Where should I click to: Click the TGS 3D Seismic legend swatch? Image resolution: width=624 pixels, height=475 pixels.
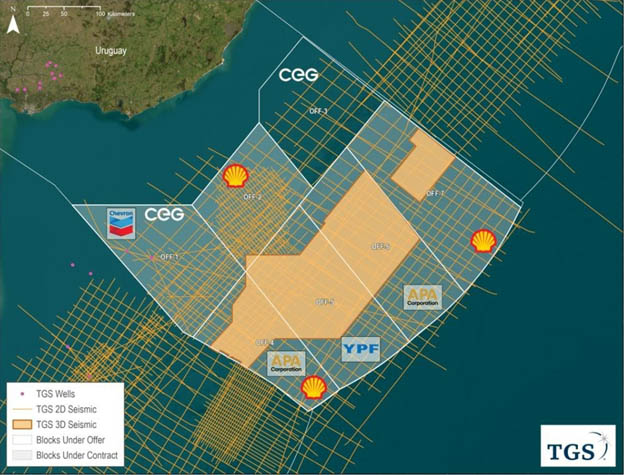22,424
